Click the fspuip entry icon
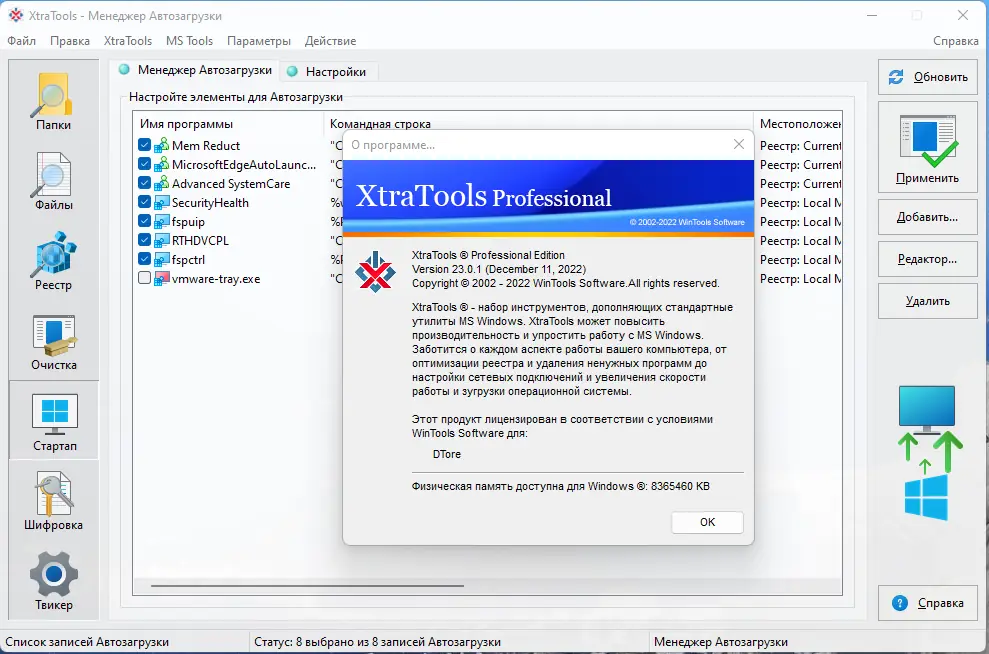989x654 pixels. click(x=161, y=221)
